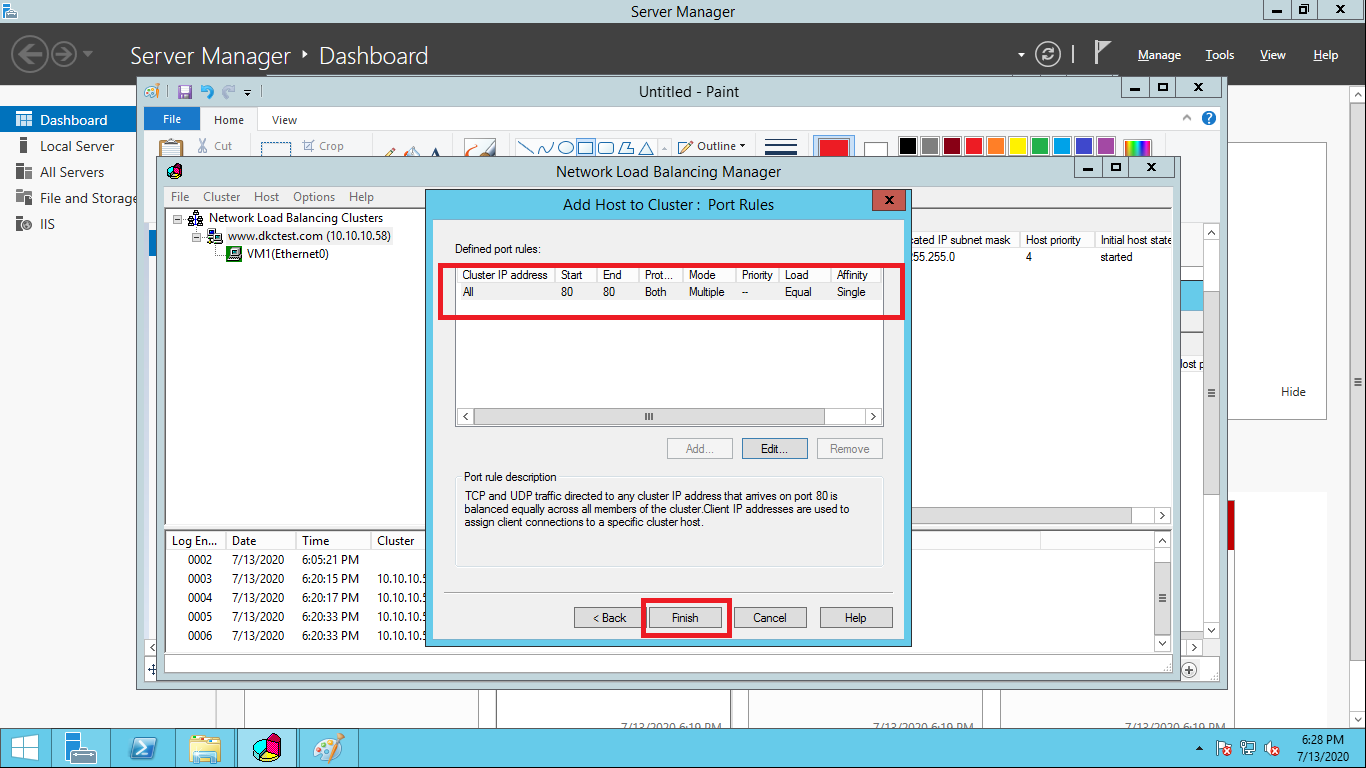Click the Affinity column header
Image resolution: width=1366 pixels, height=768 pixels.
853,275
